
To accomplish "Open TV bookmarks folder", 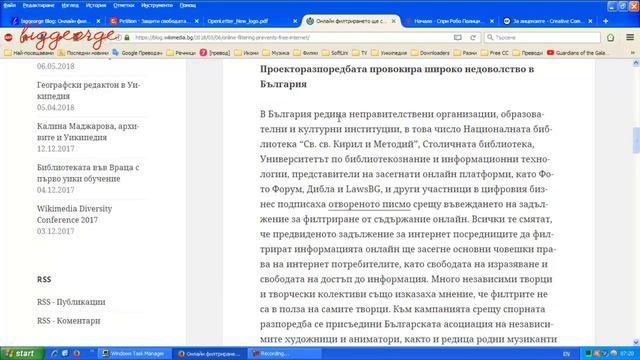I will click(x=360, y=53).
